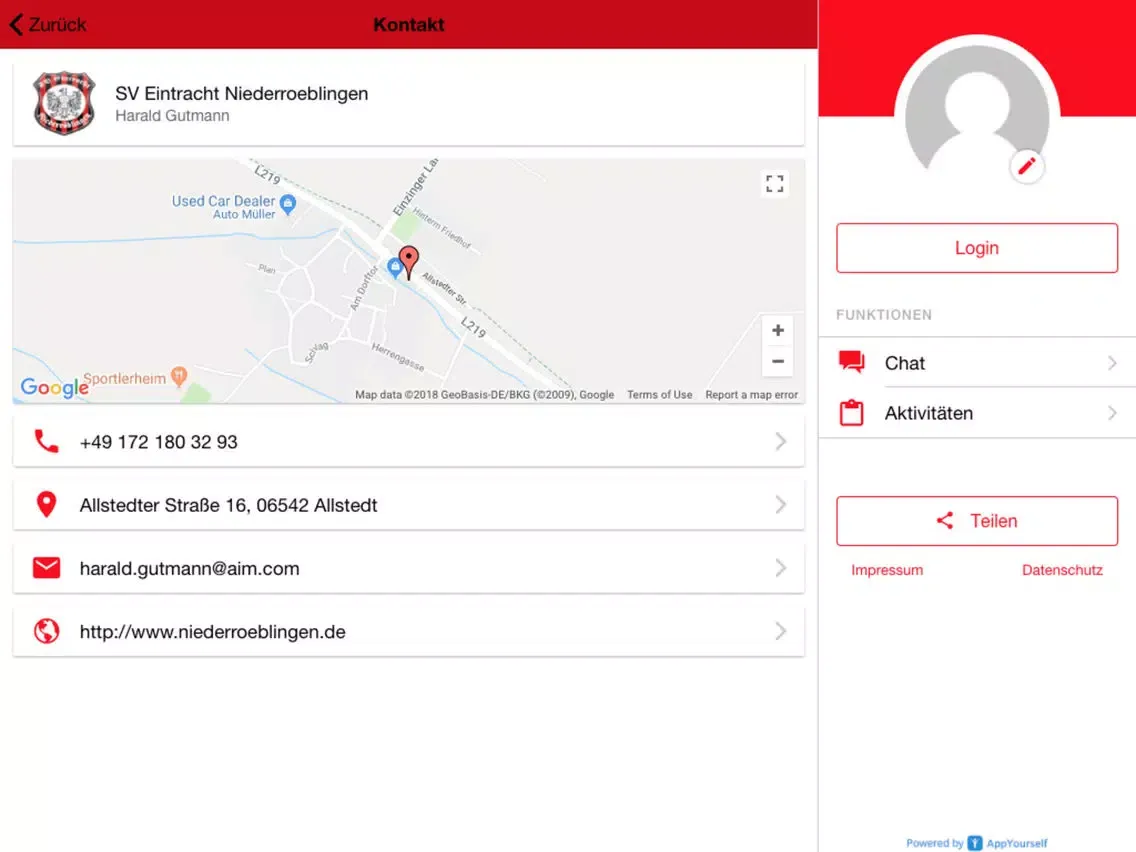
Task: Expand the phone number row chevron
Action: click(780, 441)
